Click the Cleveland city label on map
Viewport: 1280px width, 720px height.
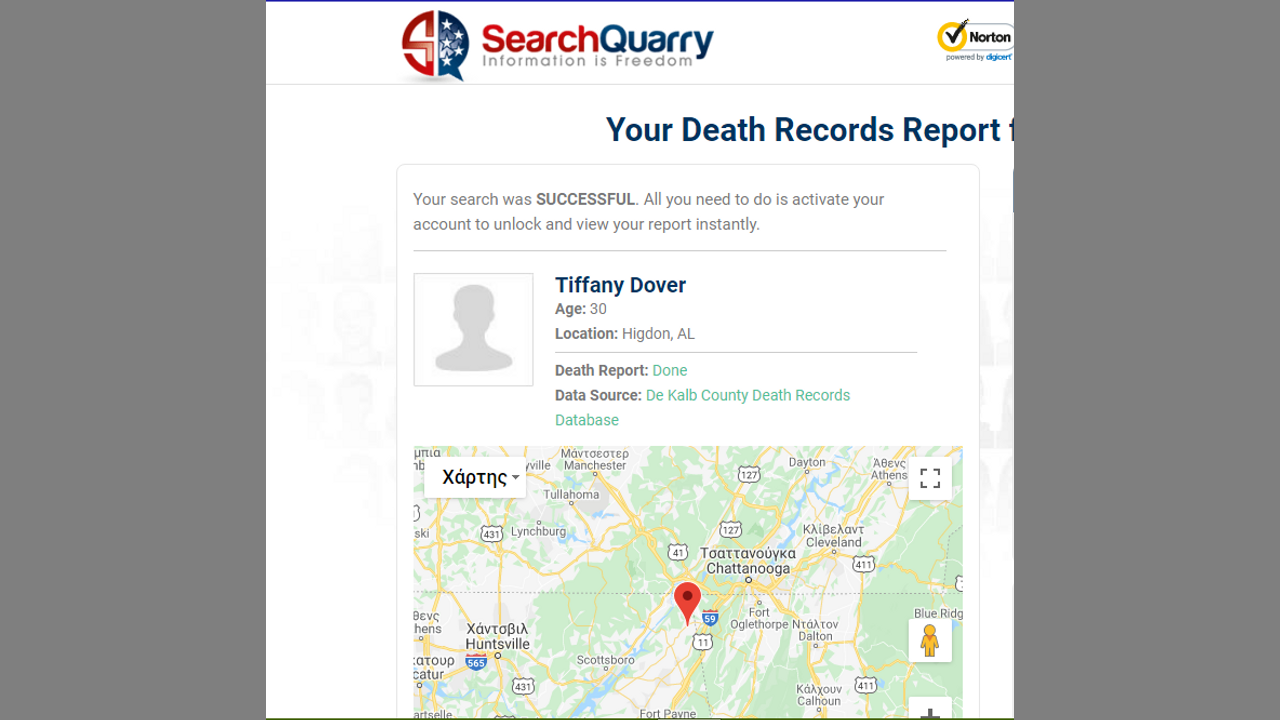(833, 542)
